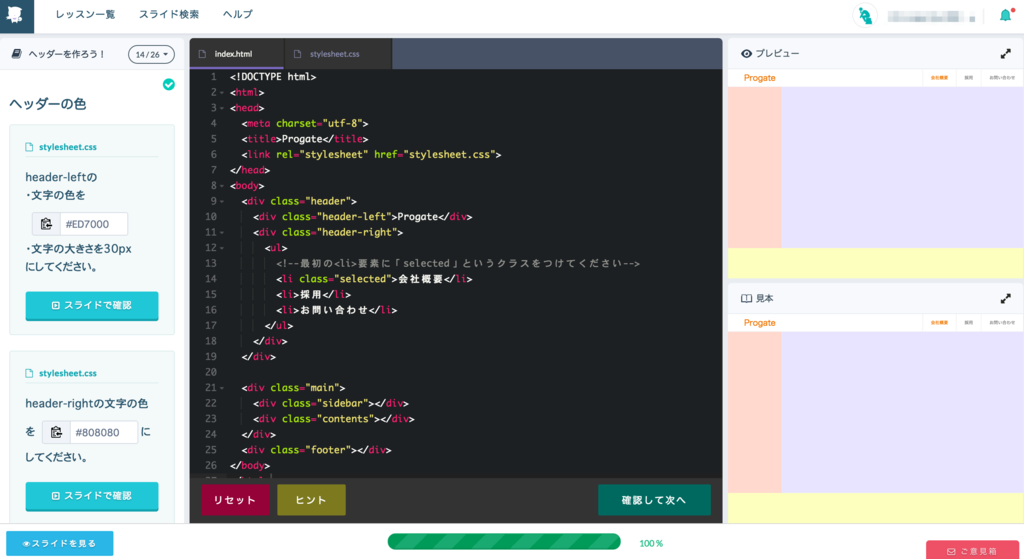Click the second stylesheet.css card label
The height and width of the screenshot is (559, 1024).
(67, 374)
